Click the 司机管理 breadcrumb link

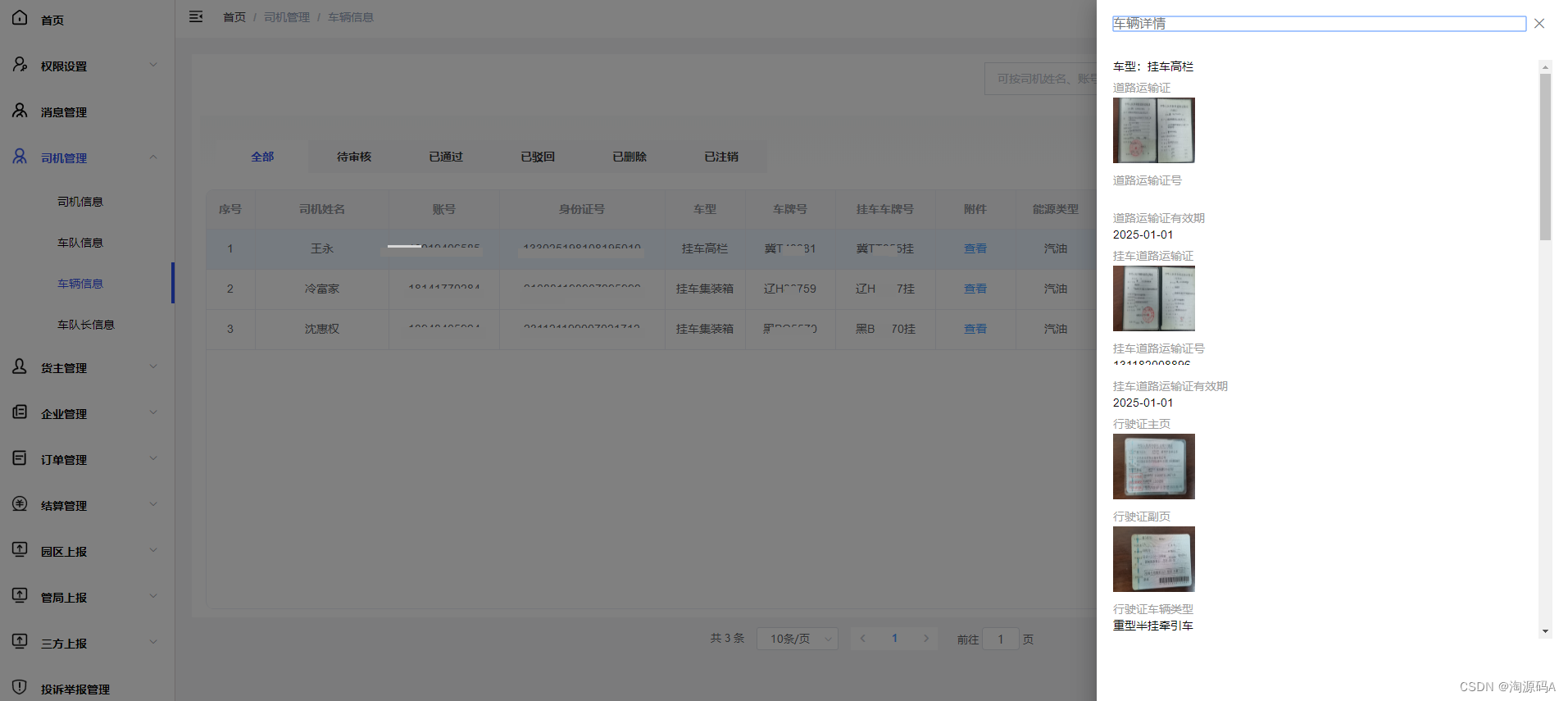coord(287,17)
